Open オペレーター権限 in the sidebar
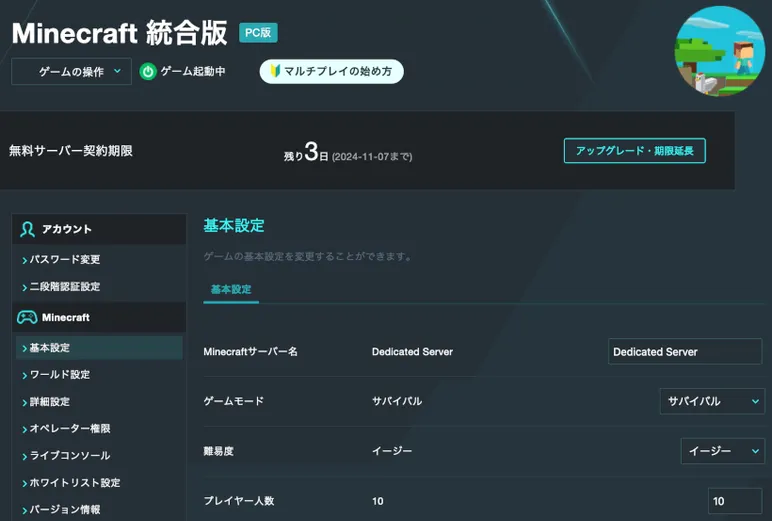Viewport: 772px width, 521px height. pyautogui.click(x=69, y=429)
